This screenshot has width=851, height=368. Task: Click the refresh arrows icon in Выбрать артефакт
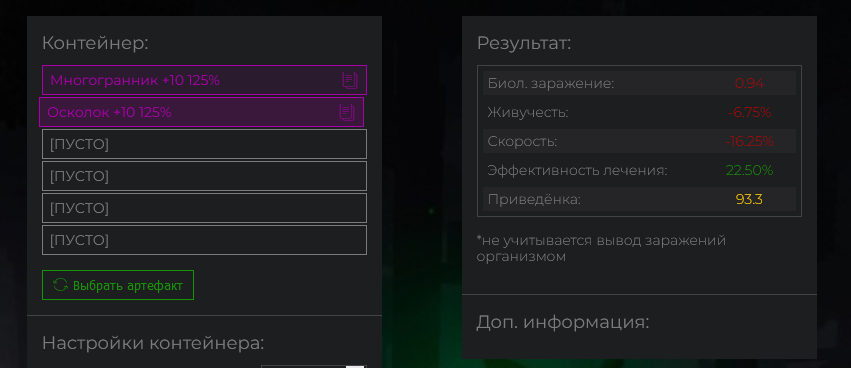[60, 285]
